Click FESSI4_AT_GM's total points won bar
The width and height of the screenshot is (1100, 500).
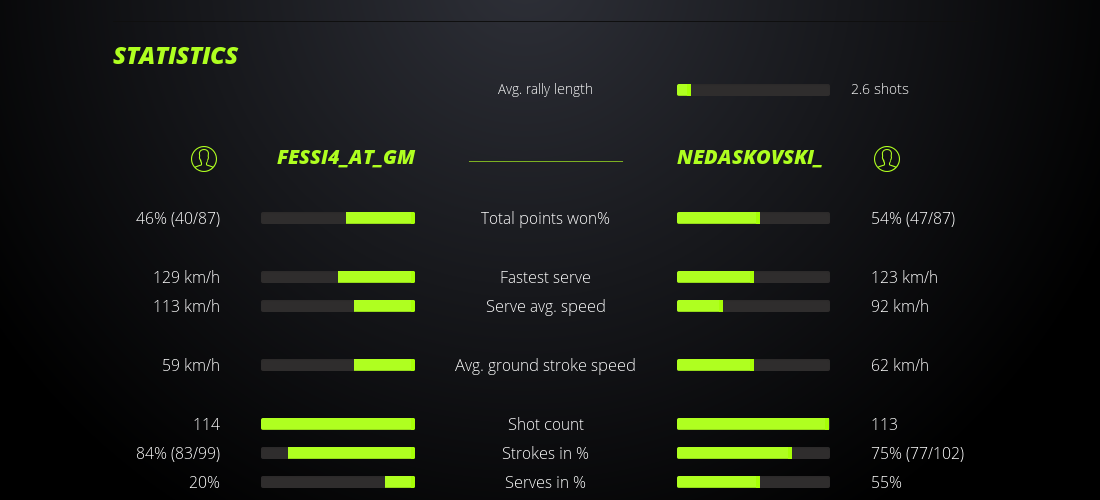338,218
